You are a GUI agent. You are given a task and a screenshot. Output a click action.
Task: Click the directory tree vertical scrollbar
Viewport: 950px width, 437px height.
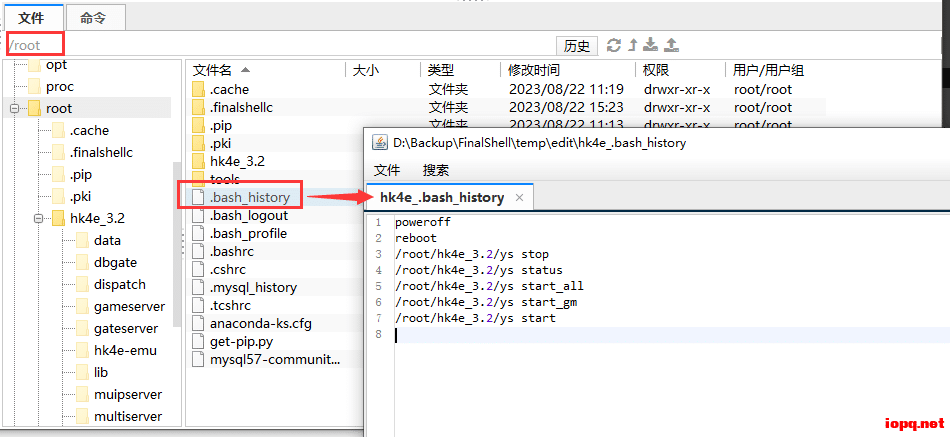pyautogui.click(x=177, y=242)
